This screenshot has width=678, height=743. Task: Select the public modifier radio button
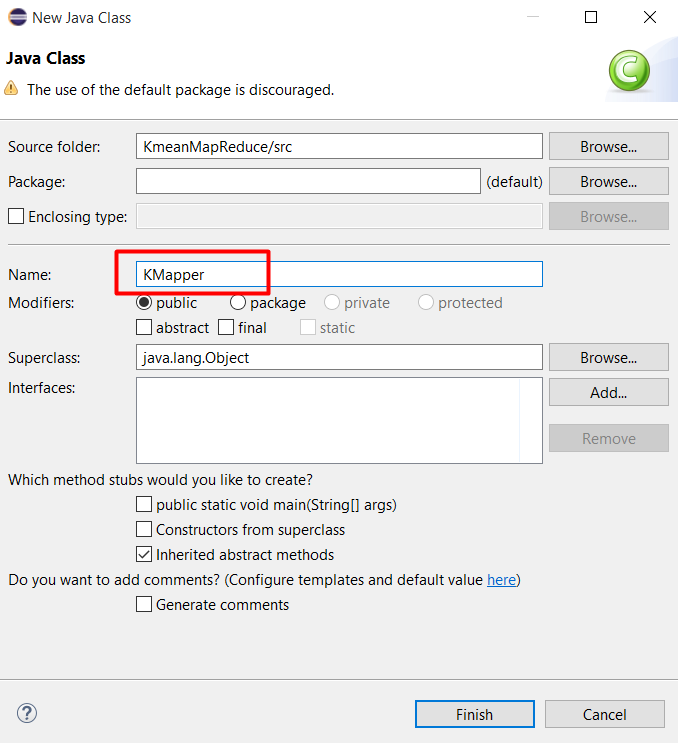pos(144,302)
